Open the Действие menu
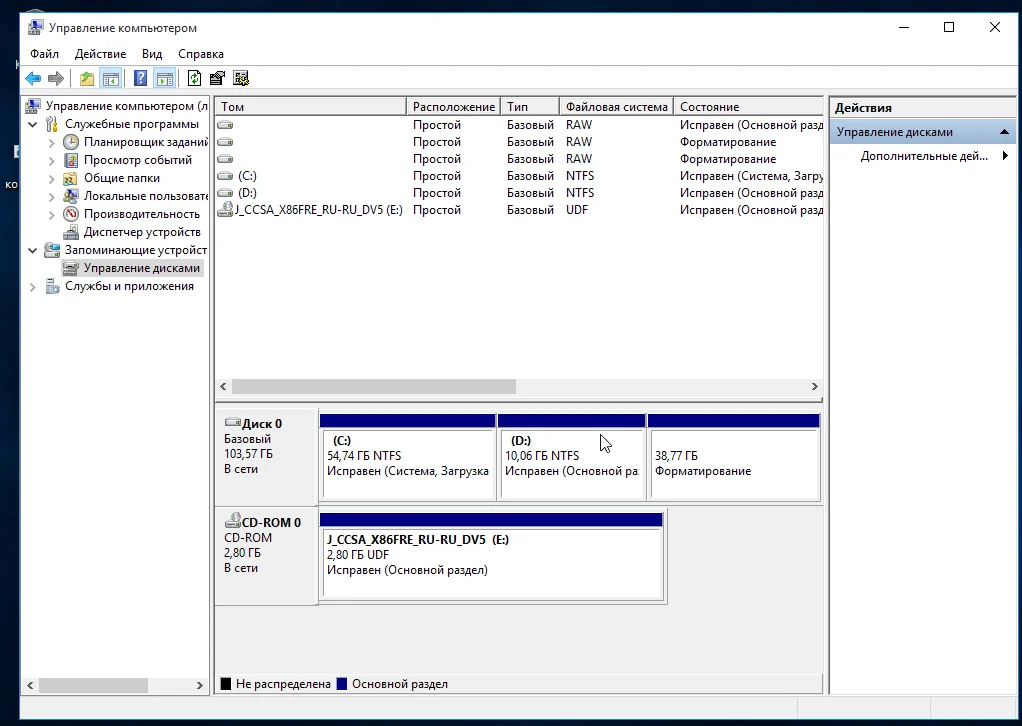The width and height of the screenshot is (1022, 726). coord(99,54)
